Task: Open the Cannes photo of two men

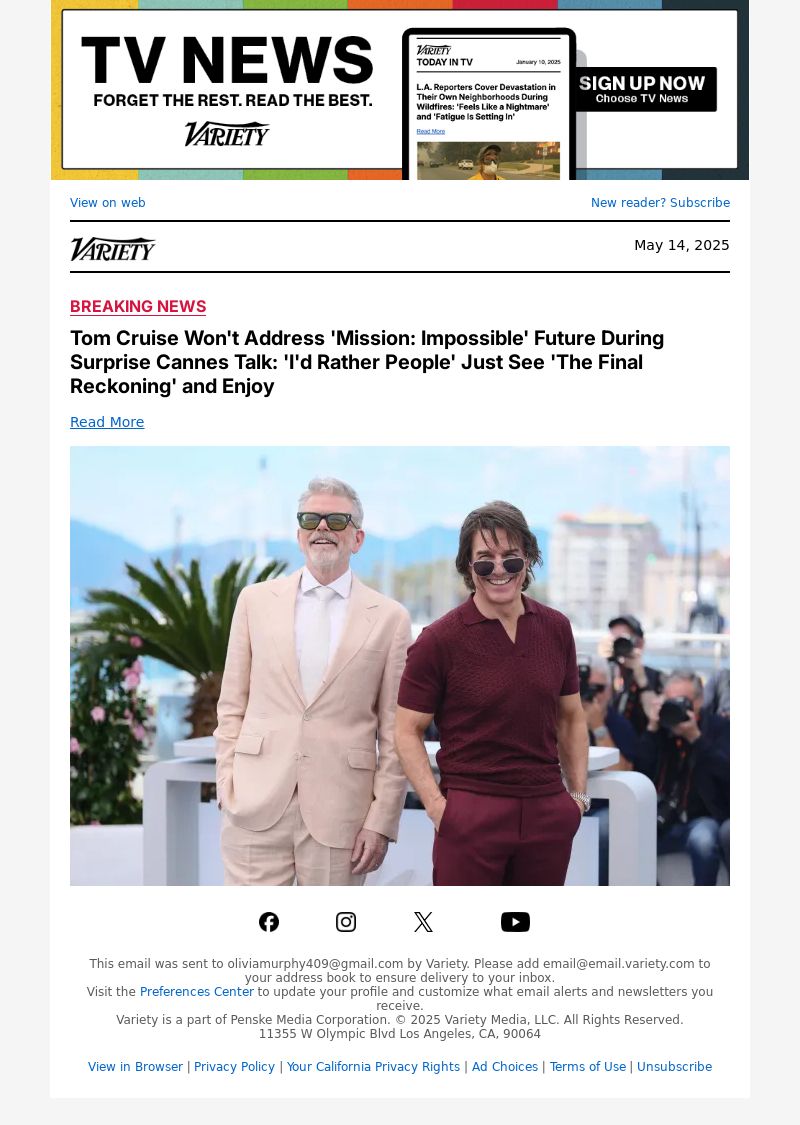Action: (x=400, y=666)
